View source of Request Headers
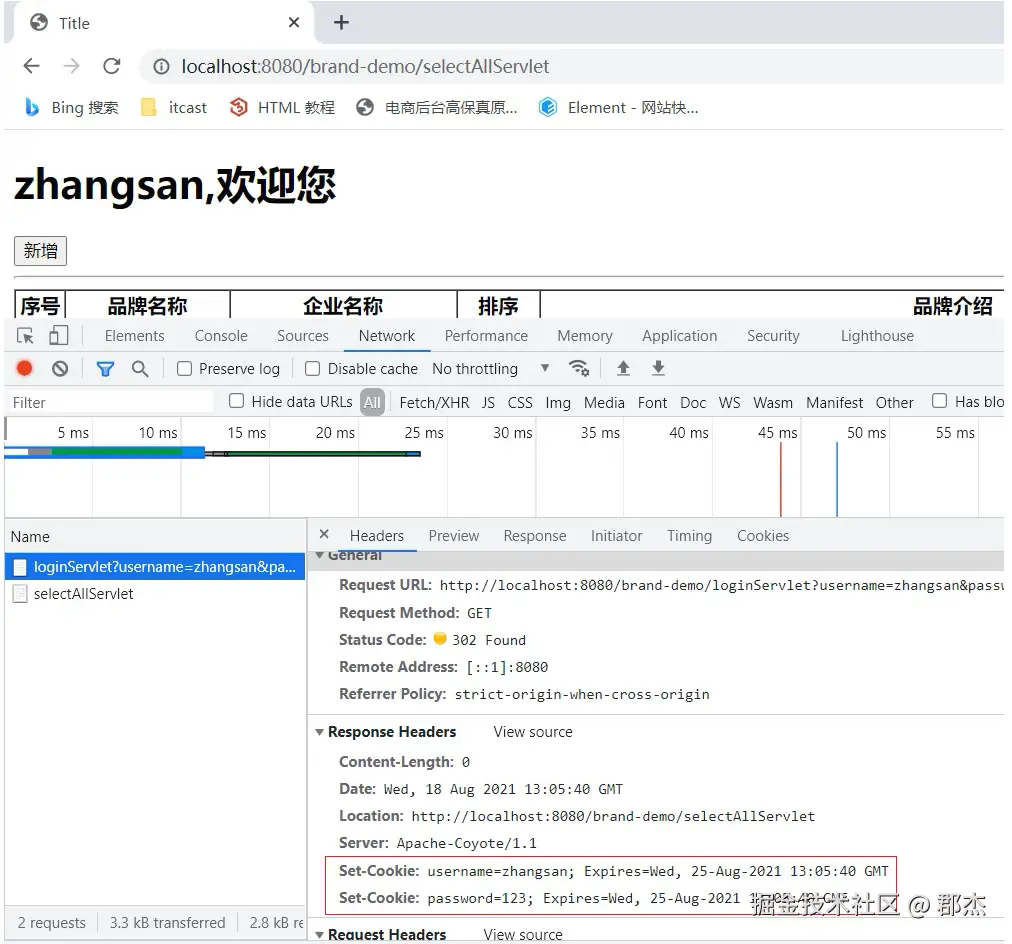Image resolution: width=1012 pixels, height=944 pixels. (523, 934)
